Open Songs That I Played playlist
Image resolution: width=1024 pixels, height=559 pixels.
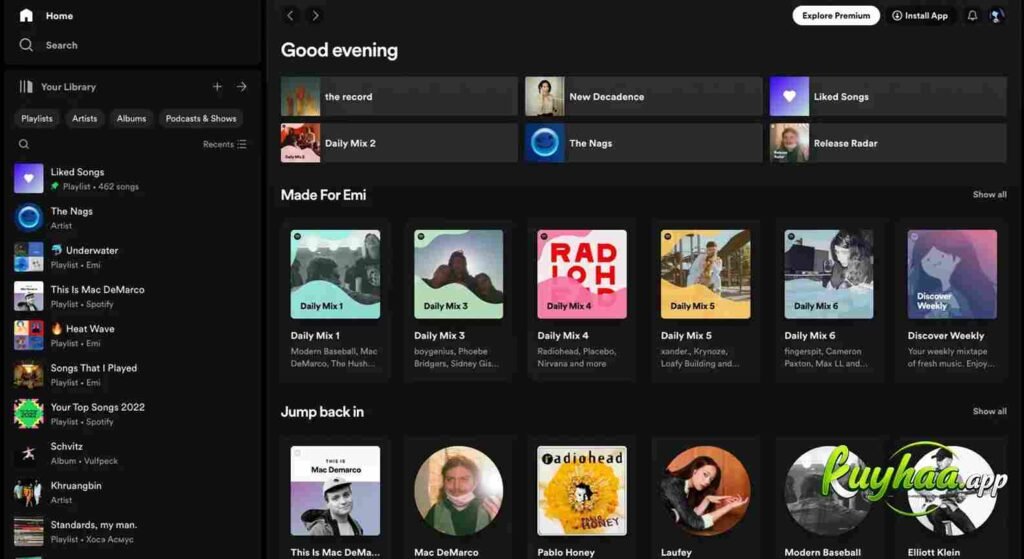131,375
